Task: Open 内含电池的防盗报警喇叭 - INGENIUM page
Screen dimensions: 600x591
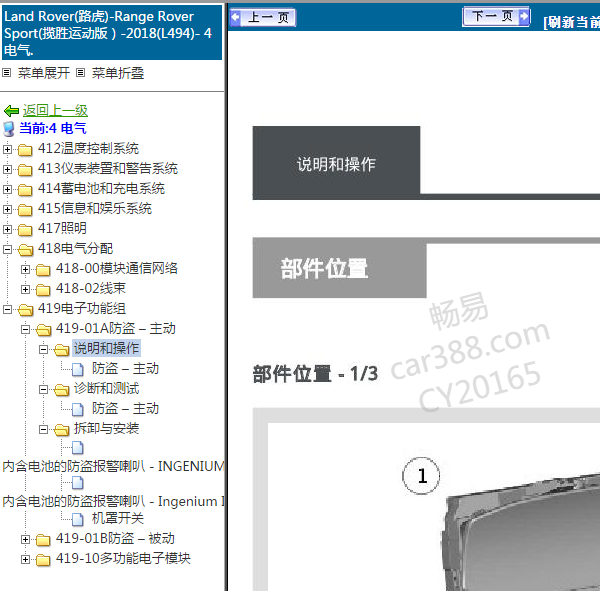Action: pyautogui.click(x=113, y=466)
